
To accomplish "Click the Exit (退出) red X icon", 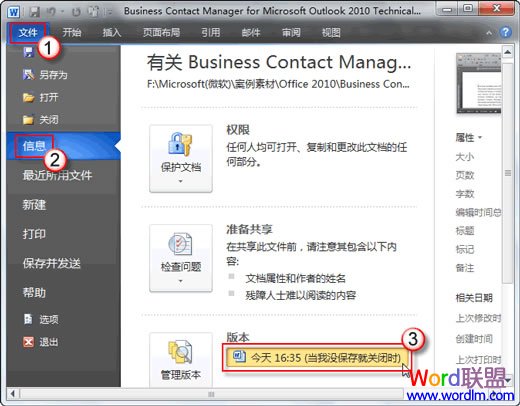I will [x=28, y=342].
